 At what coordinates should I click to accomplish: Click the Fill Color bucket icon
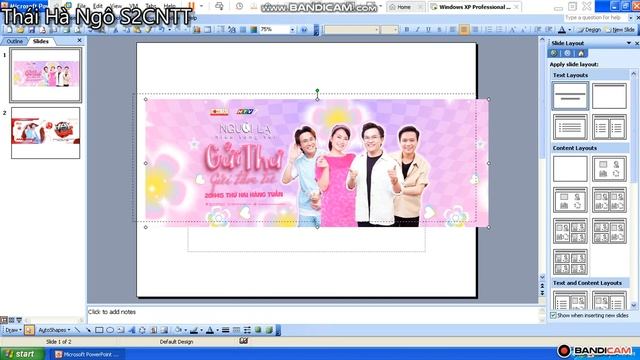(x=178, y=330)
